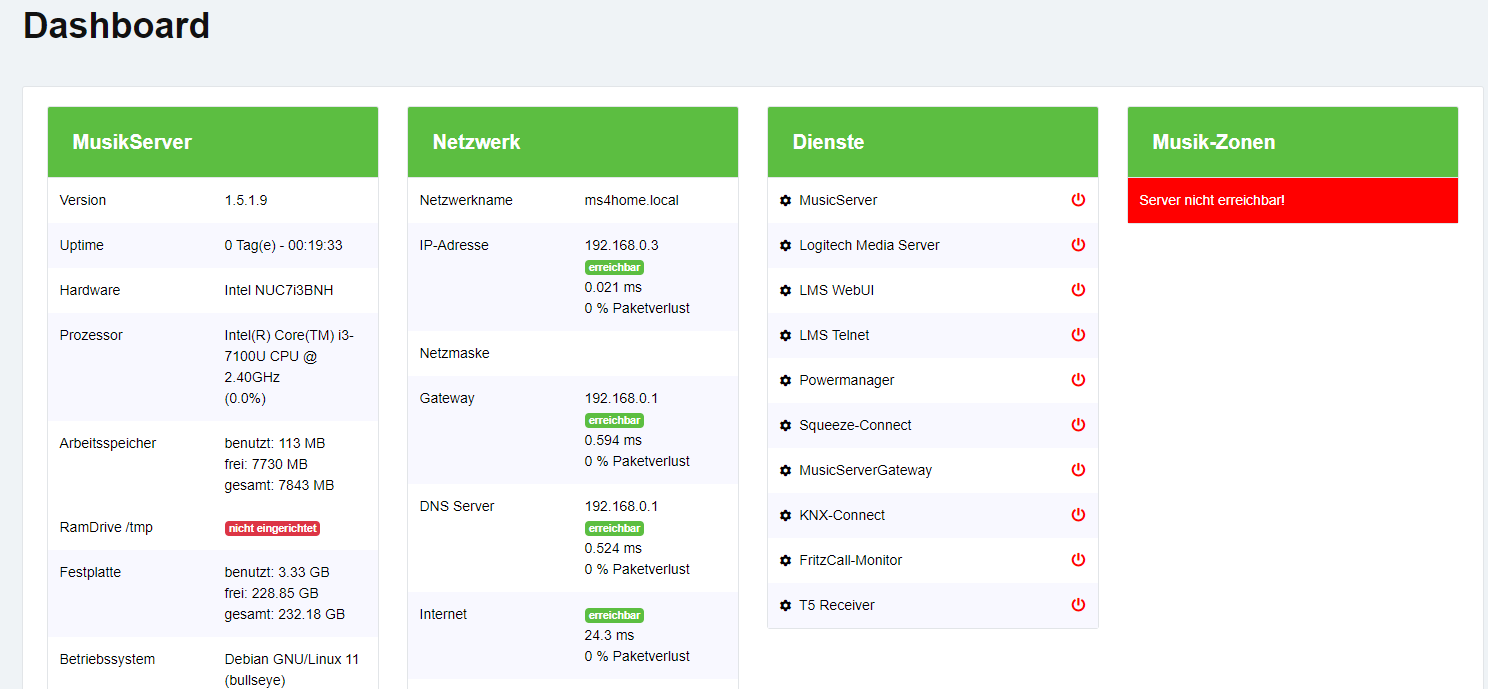
Task: Toggle power for T5 Receiver
Action: [1078, 605]
